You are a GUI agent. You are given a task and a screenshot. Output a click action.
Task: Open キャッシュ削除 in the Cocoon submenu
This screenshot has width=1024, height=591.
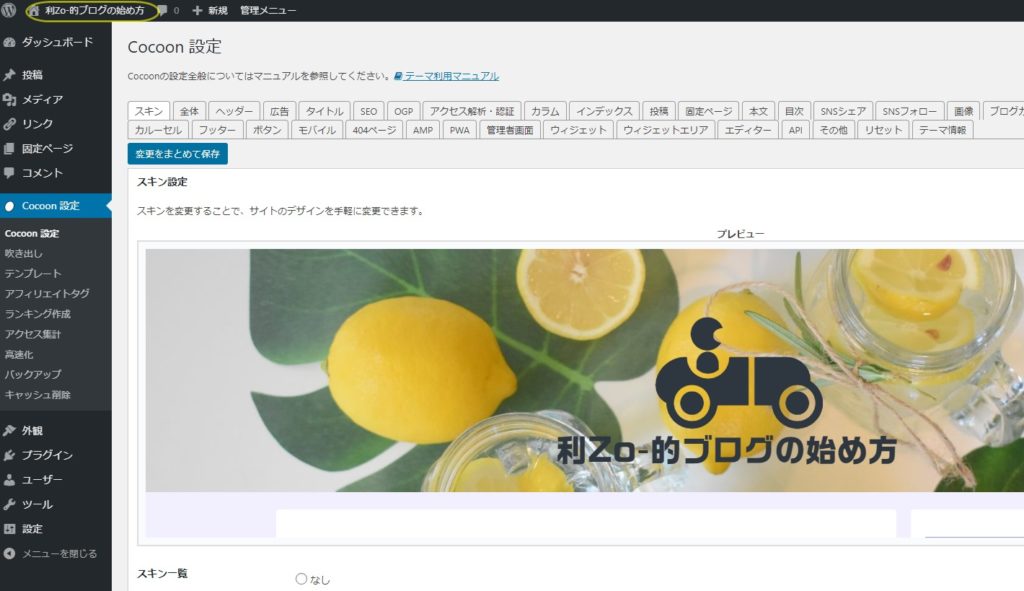37,394
